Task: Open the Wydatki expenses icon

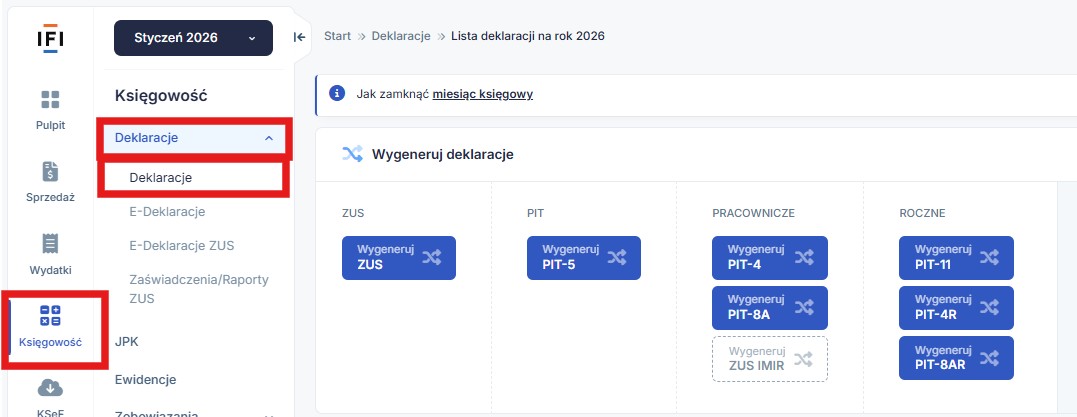Action: [50, 244]
